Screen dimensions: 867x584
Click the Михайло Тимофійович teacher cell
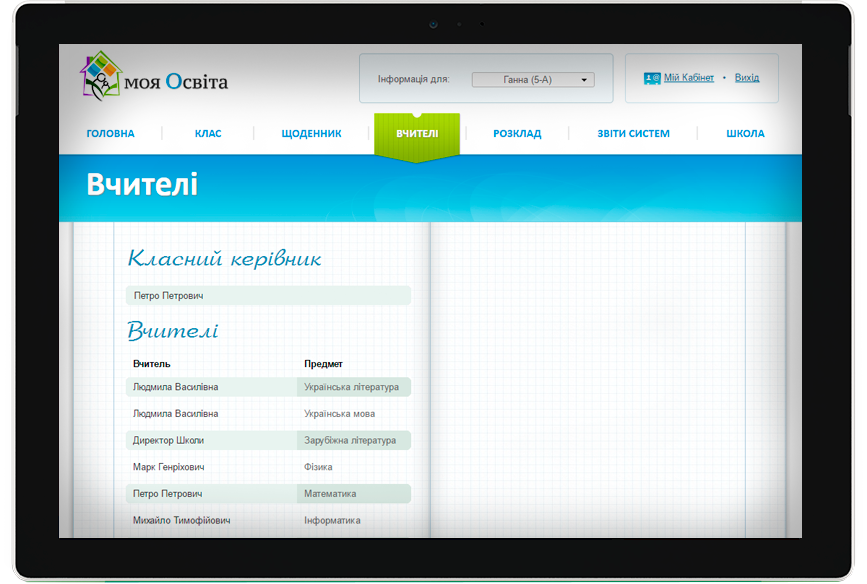(x=181, y=520)
